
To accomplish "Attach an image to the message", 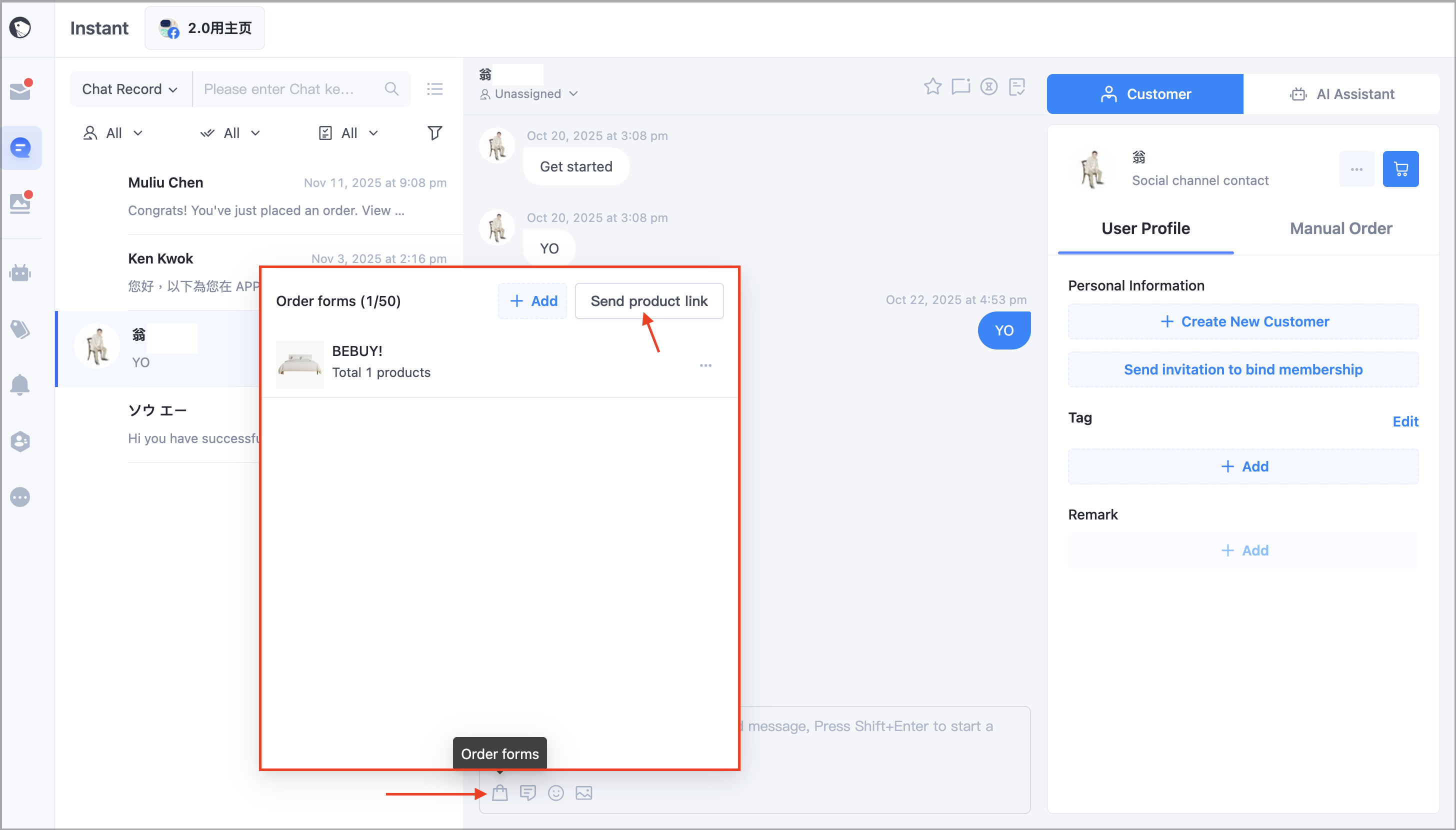I will pos(583,793).
